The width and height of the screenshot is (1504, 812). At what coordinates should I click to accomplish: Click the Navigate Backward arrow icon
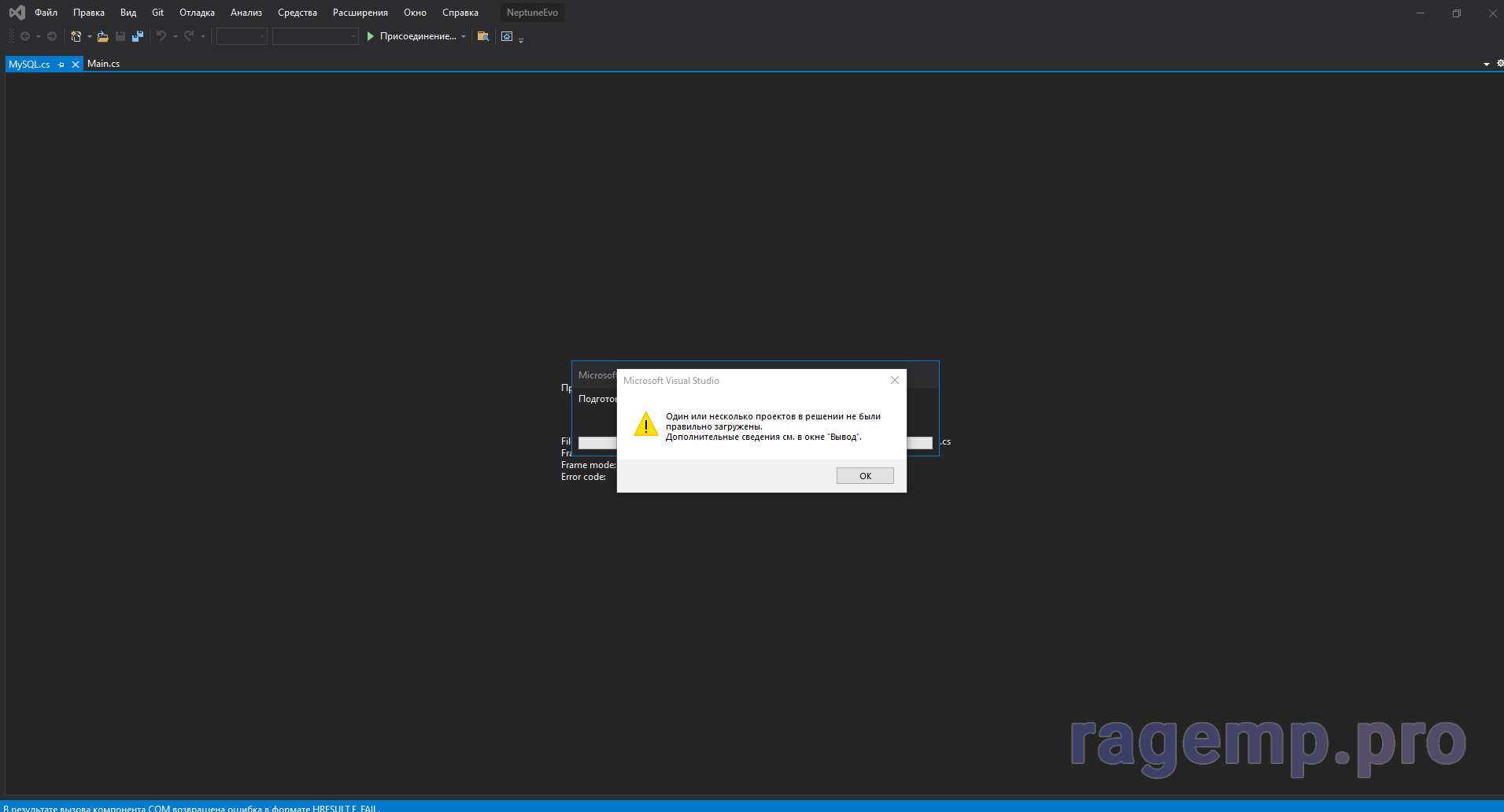[25, 36]
